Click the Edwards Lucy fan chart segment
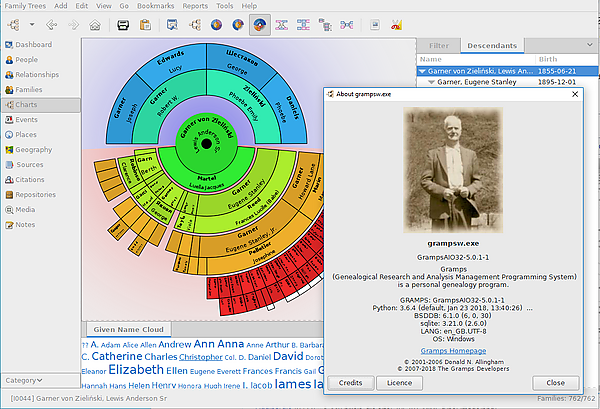 [174, 62]
